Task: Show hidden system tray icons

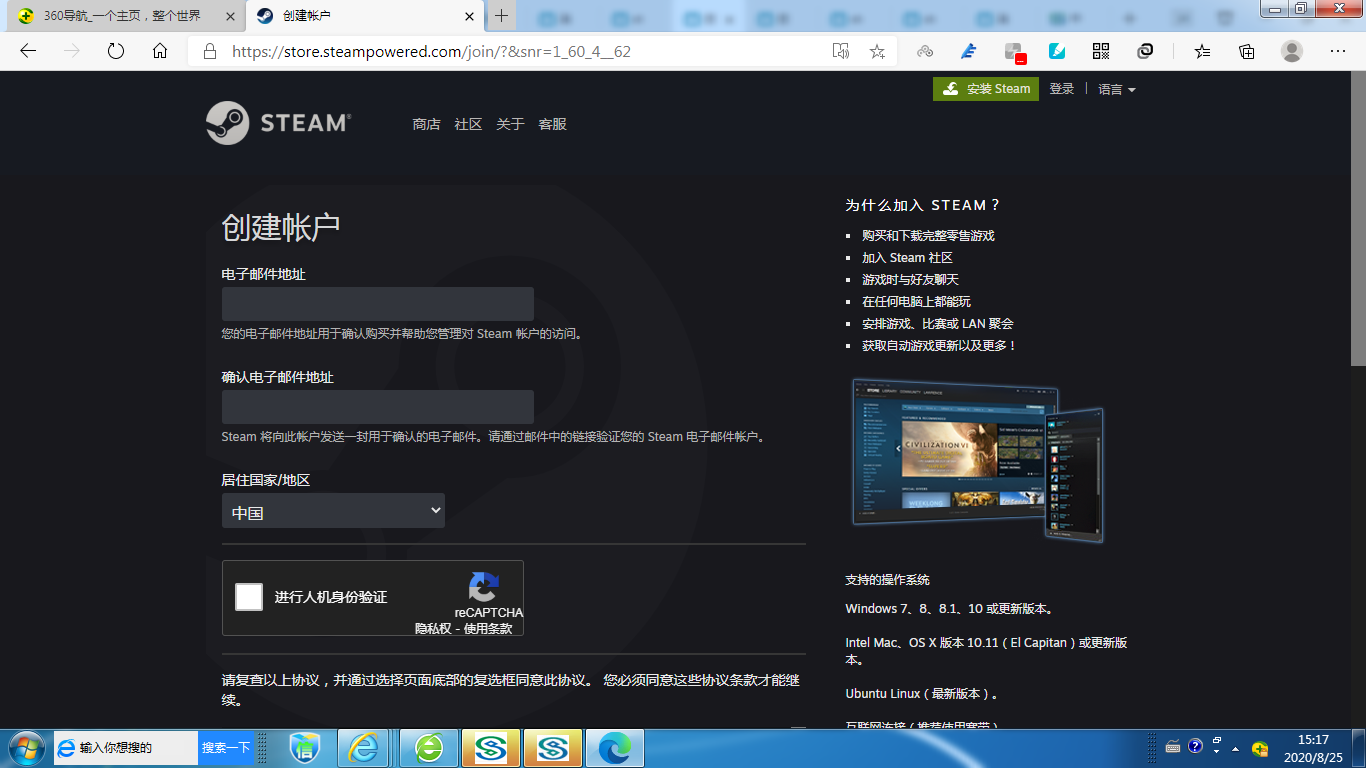Action: (x=1236, y=748)
